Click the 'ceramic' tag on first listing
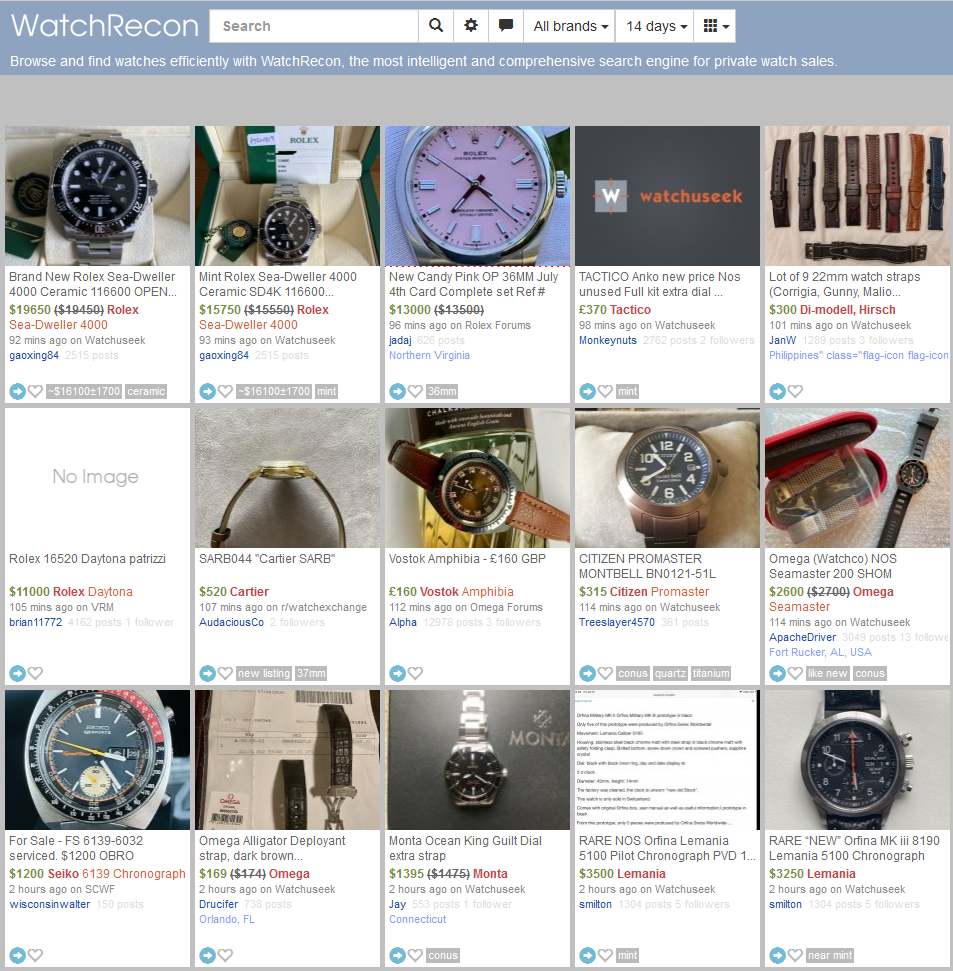 (x=146, y=391)
